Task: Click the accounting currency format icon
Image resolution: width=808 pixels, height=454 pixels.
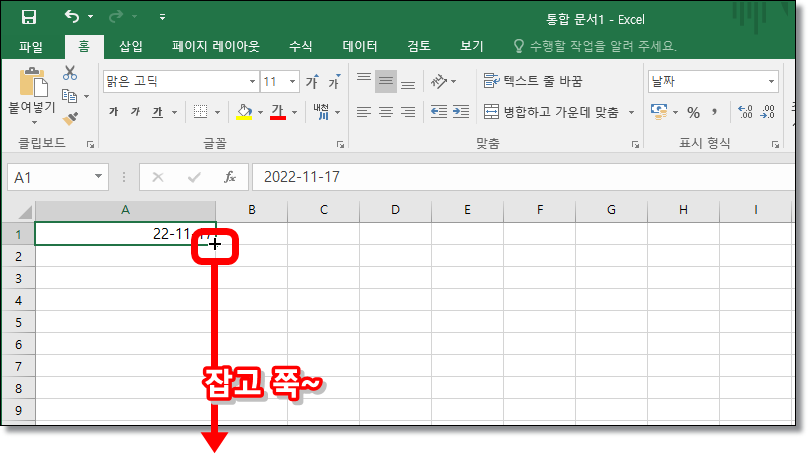Action: point(659,111)
